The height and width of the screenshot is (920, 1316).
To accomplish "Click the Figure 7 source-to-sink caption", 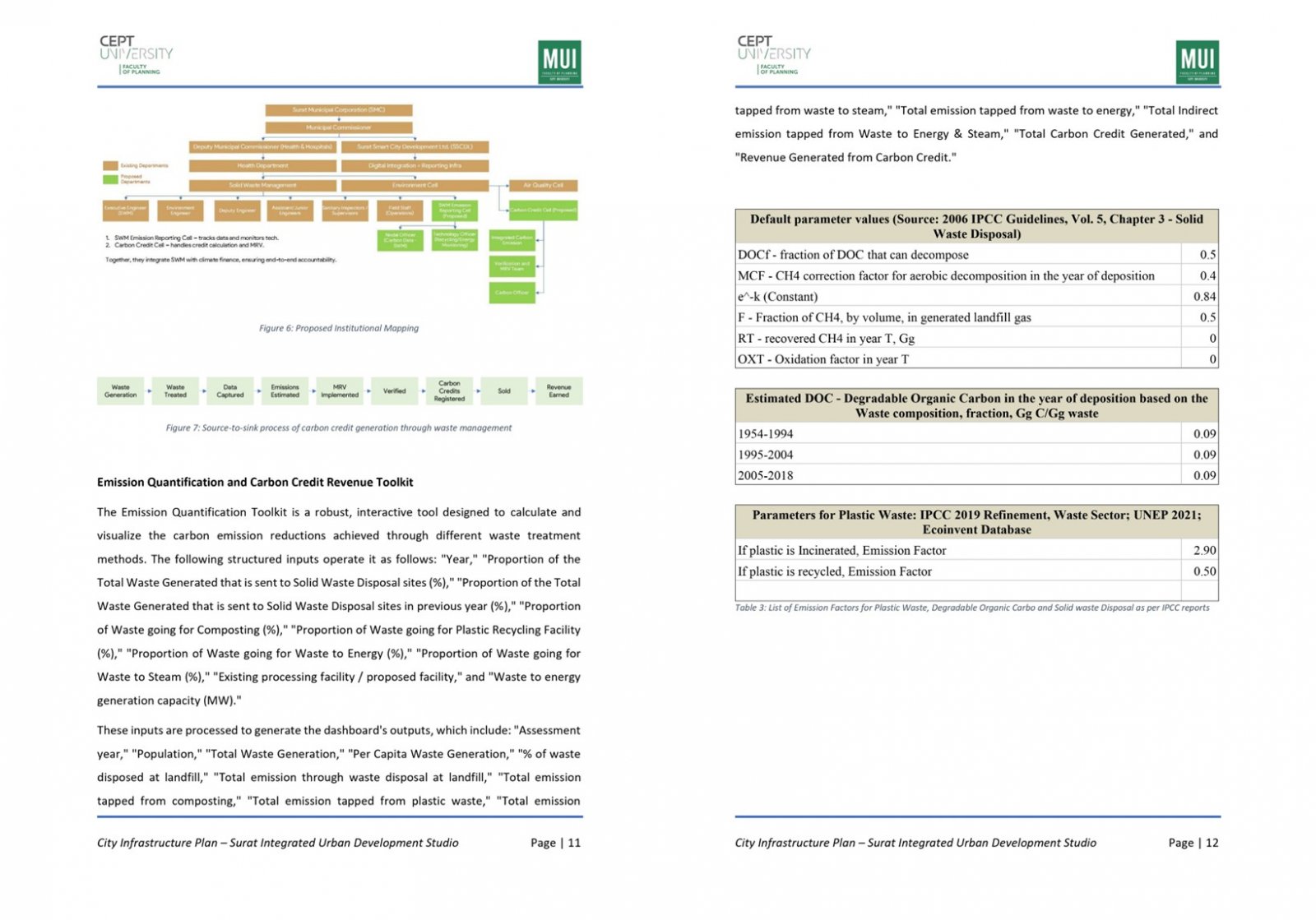I will tap(339, 428).
